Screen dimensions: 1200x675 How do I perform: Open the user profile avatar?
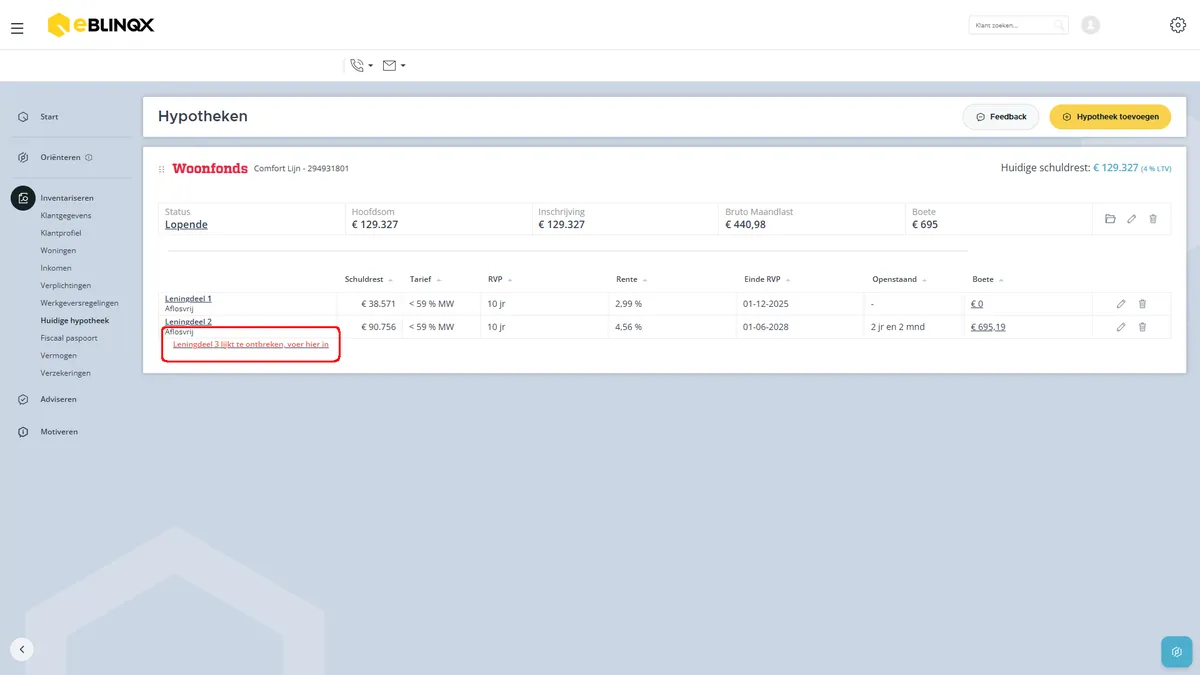tap(1091, 25)
